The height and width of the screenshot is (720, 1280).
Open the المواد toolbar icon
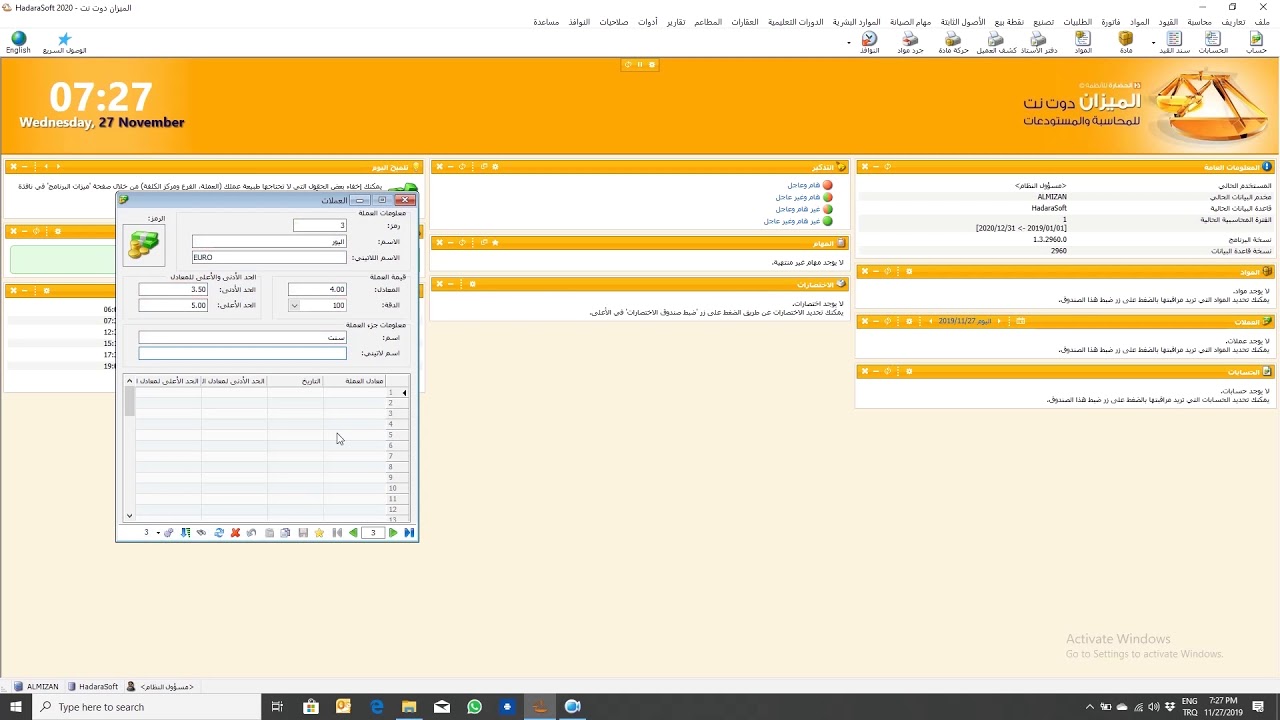coord(1083,42)
